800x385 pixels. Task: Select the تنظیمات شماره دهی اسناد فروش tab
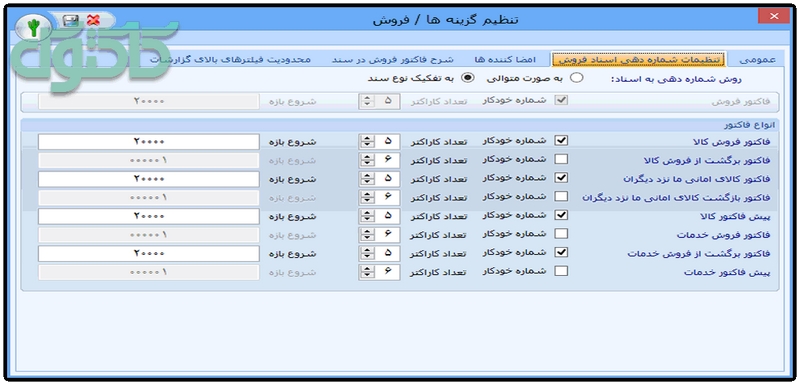click(x=638, y=59)
